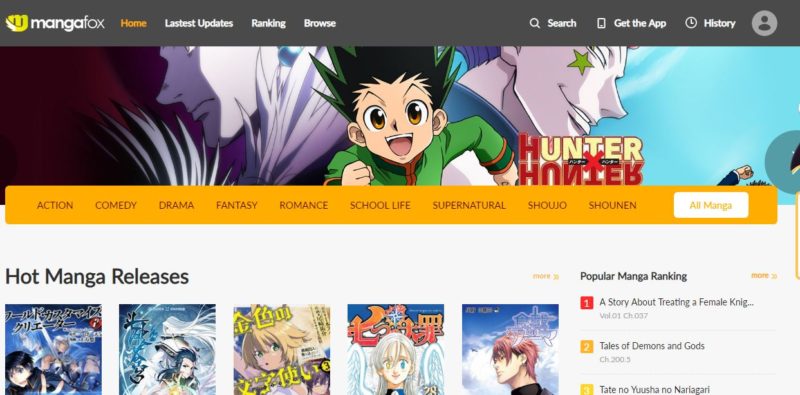Image resolution: width=800 pixels, height=395 pixels.
Task: Click the Popular Manga Ranking heading
Action: (x=633, y=276)
